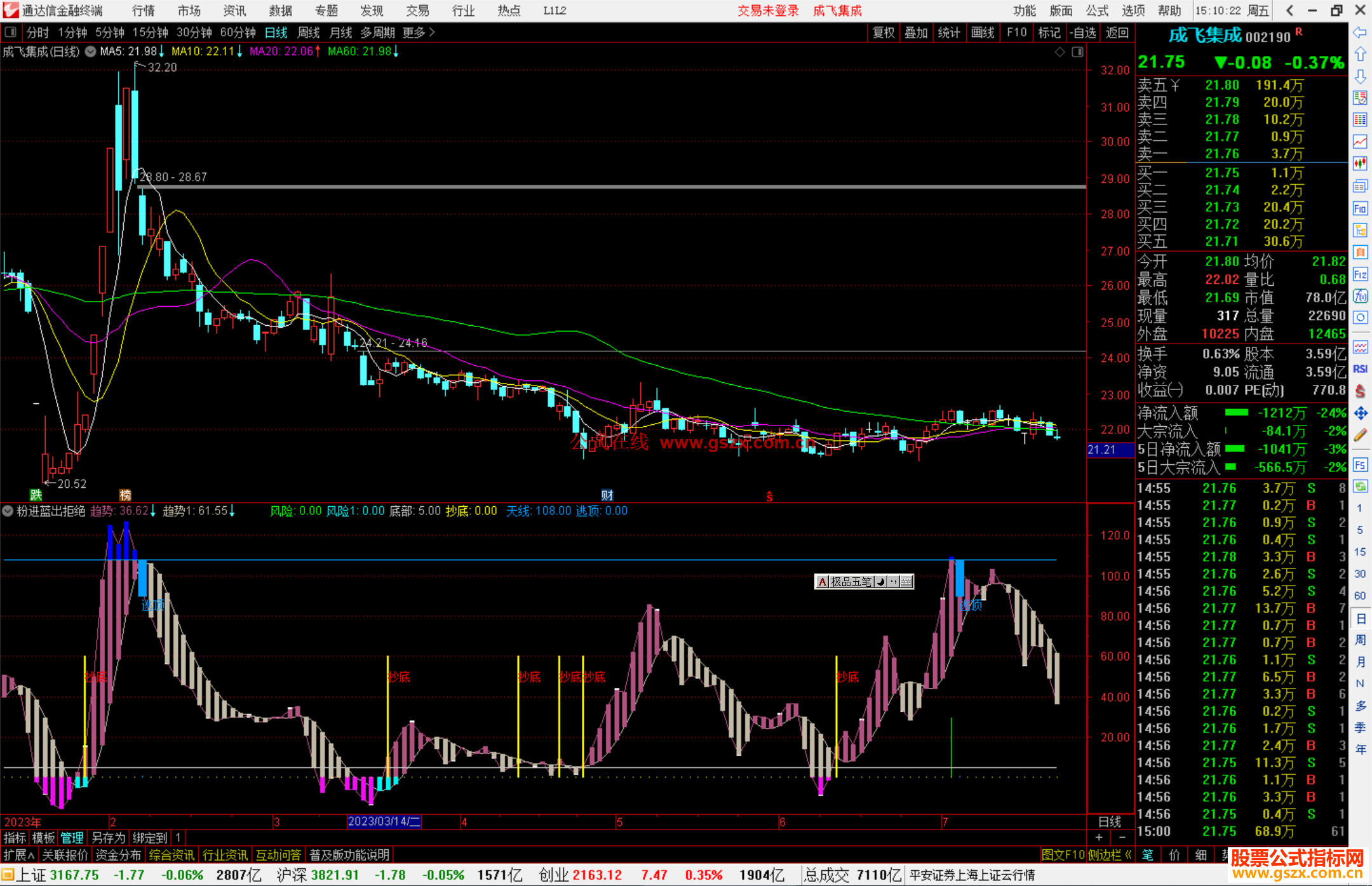Open the F10 company info sidebar icon

pyautogui.click(x=1360, y=208)
